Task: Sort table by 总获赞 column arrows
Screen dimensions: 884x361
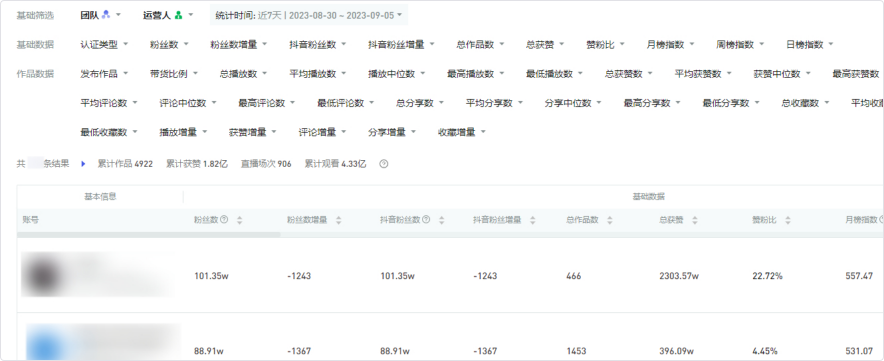Action: tap(695, 220)
